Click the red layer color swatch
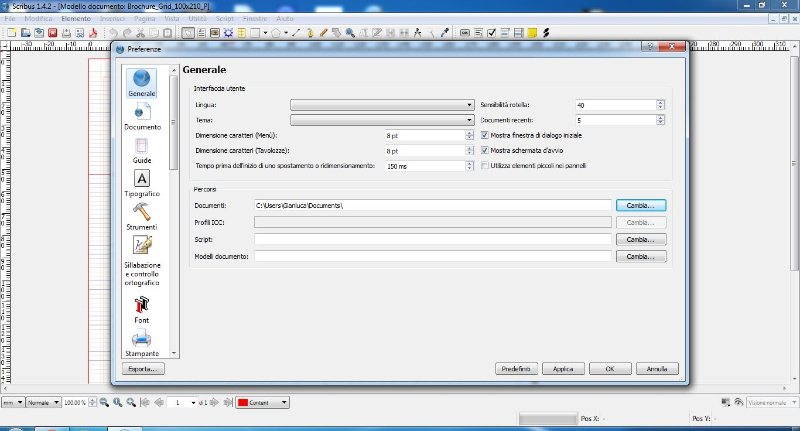 coord(243,402)
